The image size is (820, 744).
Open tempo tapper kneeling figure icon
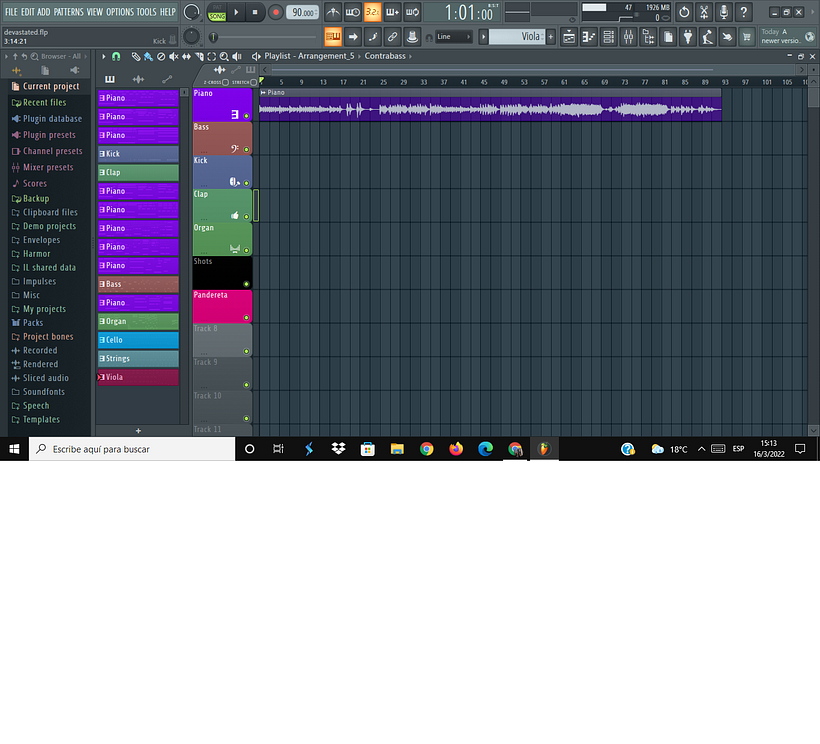(708, 37)
